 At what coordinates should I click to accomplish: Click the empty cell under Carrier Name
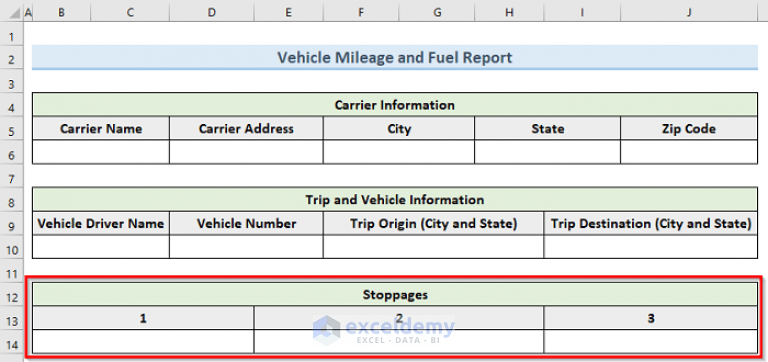click(x=101, y=152)
